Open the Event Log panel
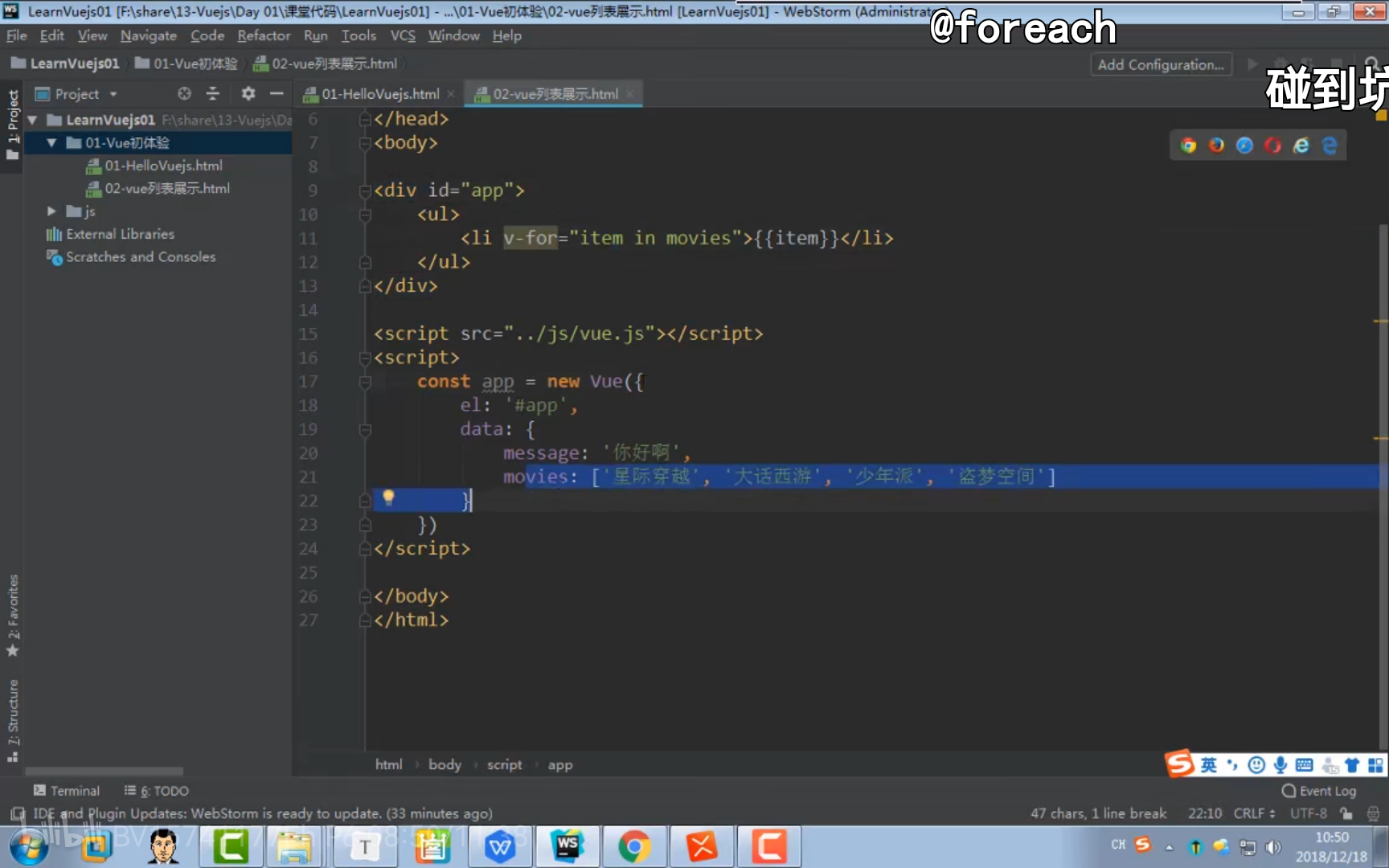Screen dimensions: 1389x868 [1319, 791]
